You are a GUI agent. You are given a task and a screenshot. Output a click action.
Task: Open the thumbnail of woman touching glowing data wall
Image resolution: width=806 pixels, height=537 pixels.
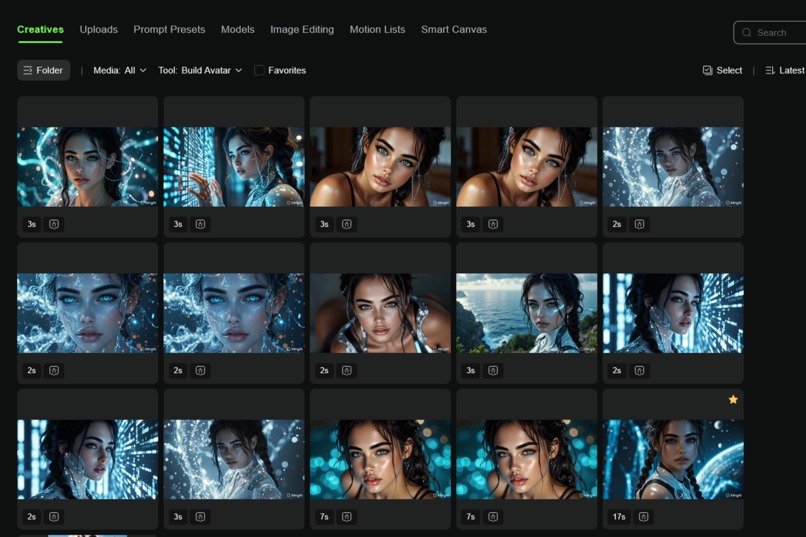(x=234, y=167)
